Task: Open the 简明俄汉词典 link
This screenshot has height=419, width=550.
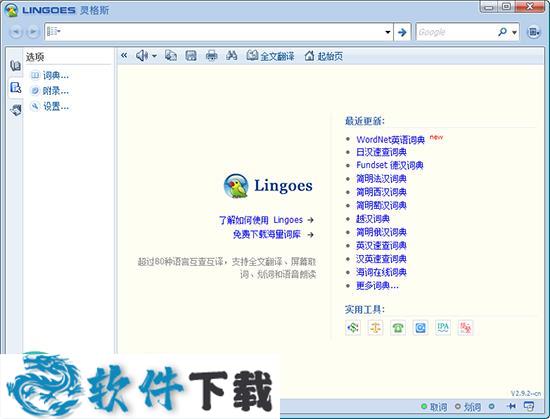Action: [381, 232]
